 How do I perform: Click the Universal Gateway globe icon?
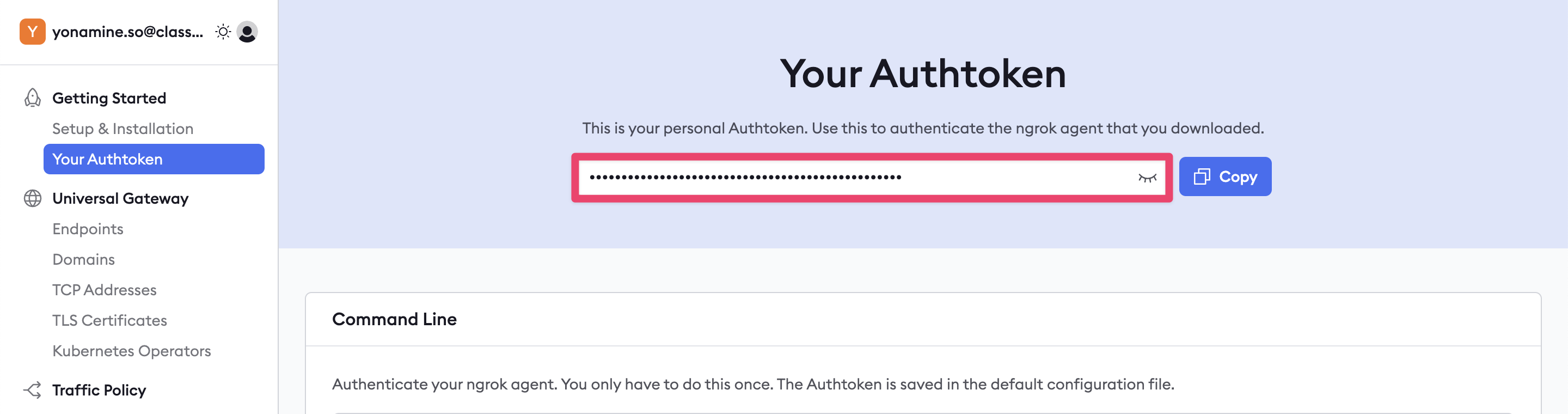[32, 198]
